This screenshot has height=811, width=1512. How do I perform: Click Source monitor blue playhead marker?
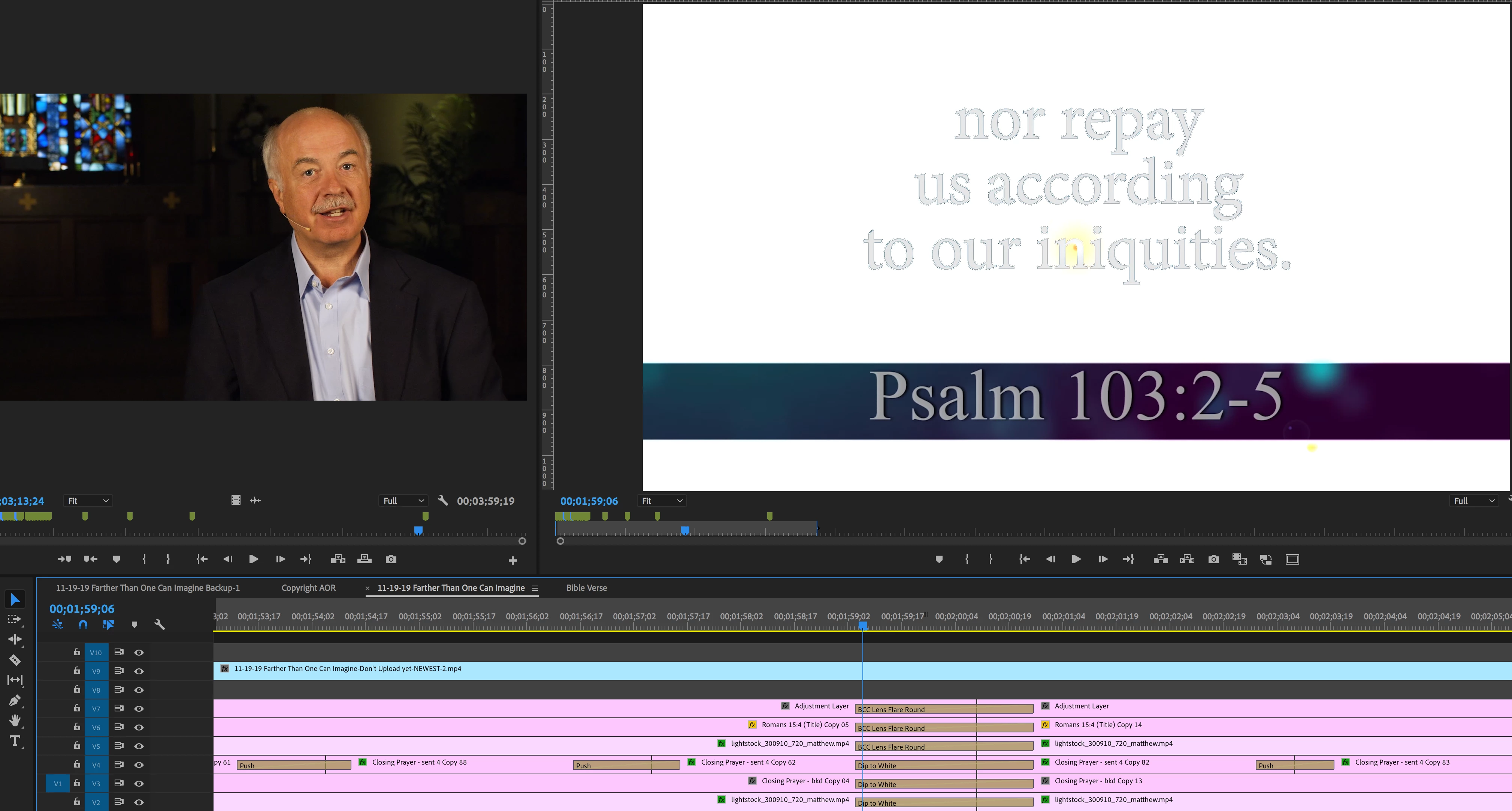(418, 531)
